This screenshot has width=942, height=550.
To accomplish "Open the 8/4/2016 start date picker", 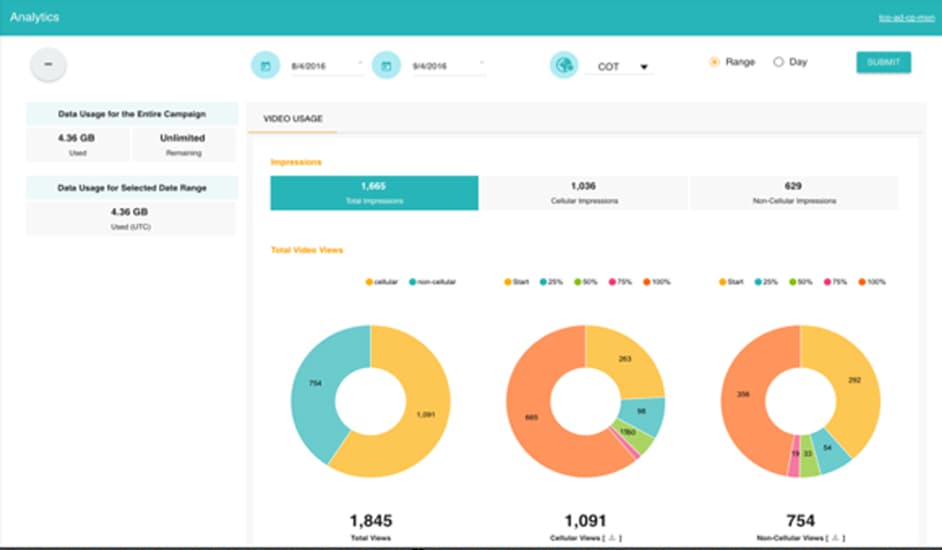I will tap(325, 67).
